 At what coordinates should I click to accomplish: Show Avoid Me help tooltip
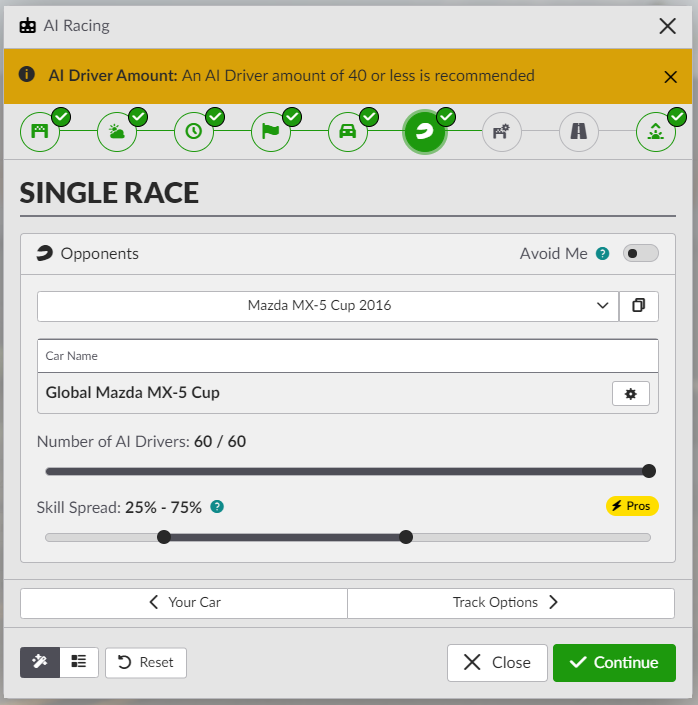click(602, 254)
